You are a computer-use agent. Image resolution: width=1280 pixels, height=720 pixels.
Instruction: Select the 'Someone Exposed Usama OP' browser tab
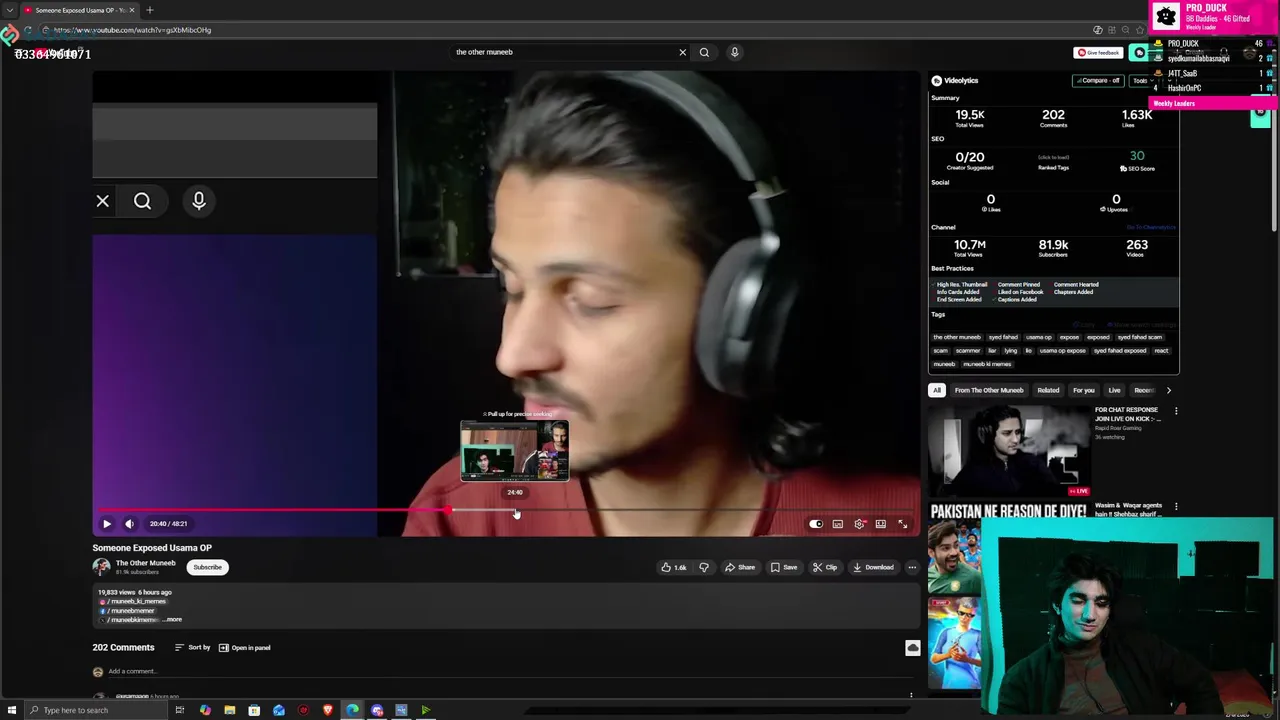(80, 10)
